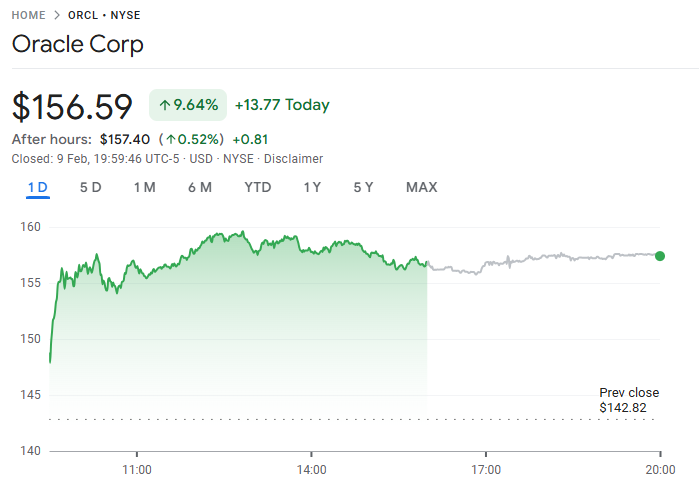This screenshot has height=493, width=699.
Task: Switch to the 5D chart range
Action: pyautogui.click(x=91, y=187)
